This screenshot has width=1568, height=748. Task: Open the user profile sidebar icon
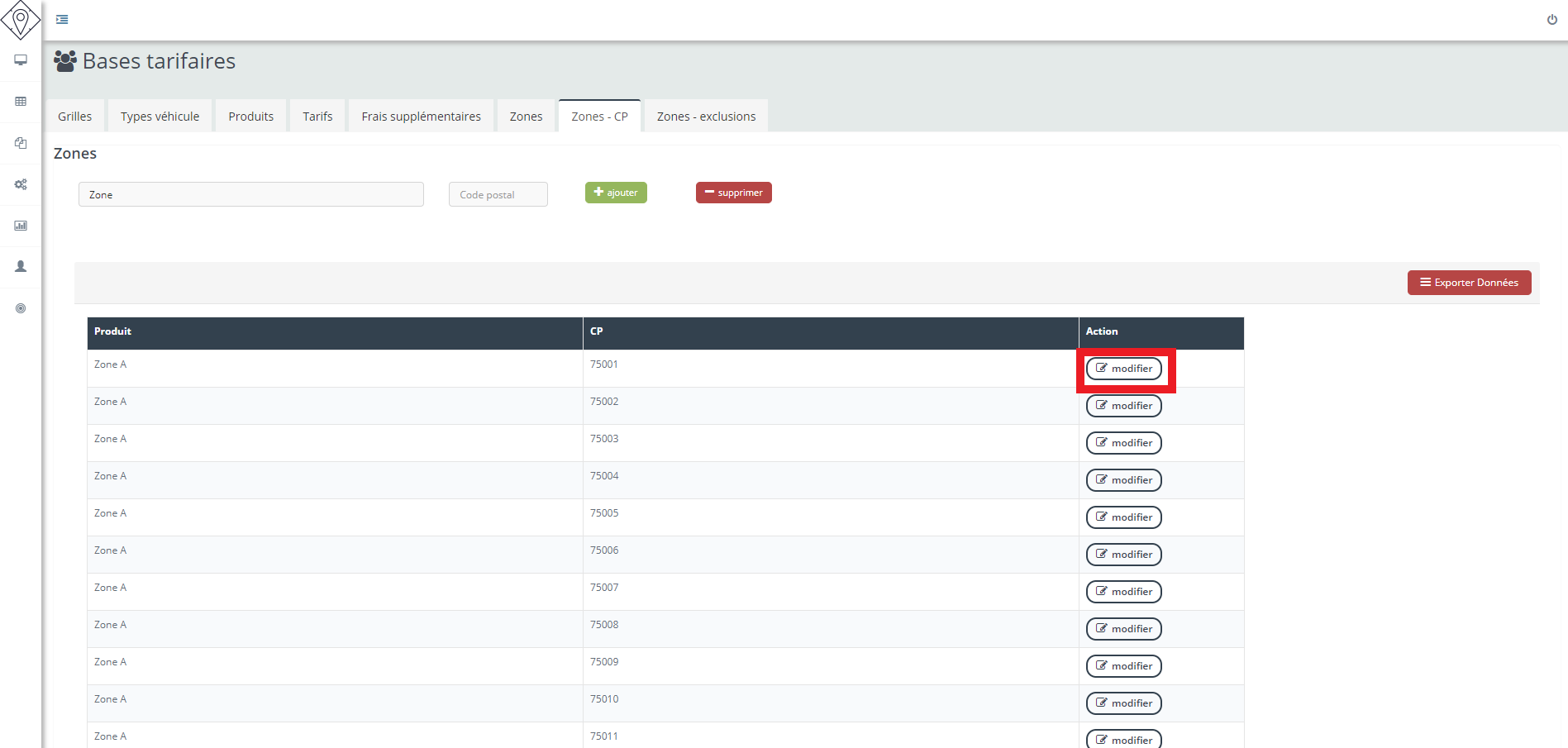coord(21,267)
